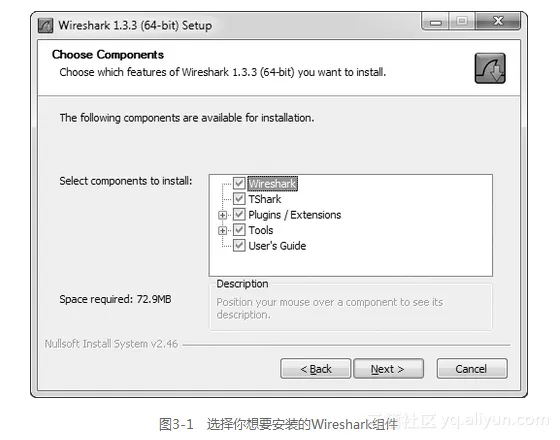Uncheck the Wireshark component checkbox
Screen dimensions: 560x440
[239, 183]
